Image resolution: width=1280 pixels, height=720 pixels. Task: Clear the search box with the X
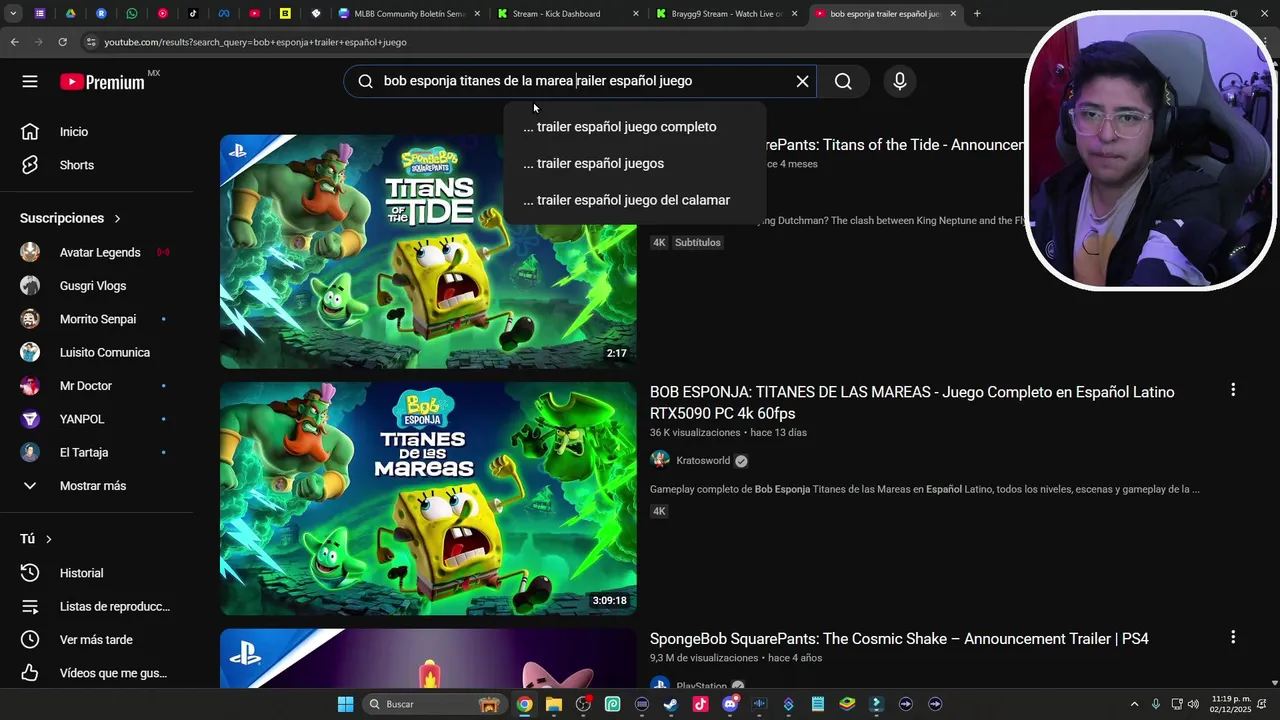(x=802, y=81)
